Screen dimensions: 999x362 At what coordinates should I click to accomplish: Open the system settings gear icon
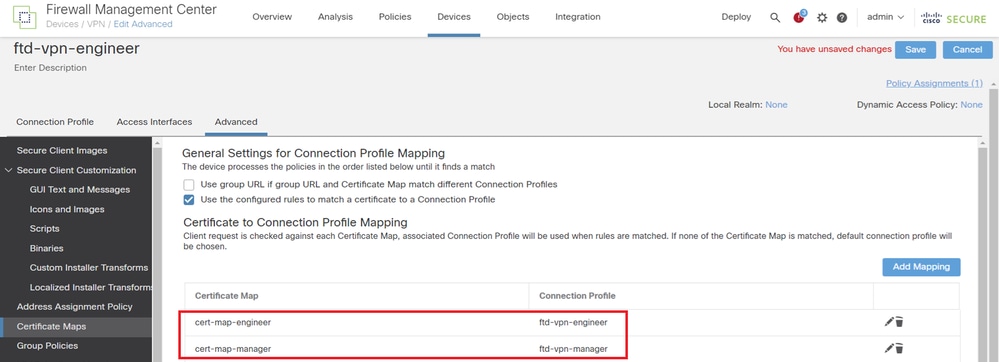(x=822, y=18)
